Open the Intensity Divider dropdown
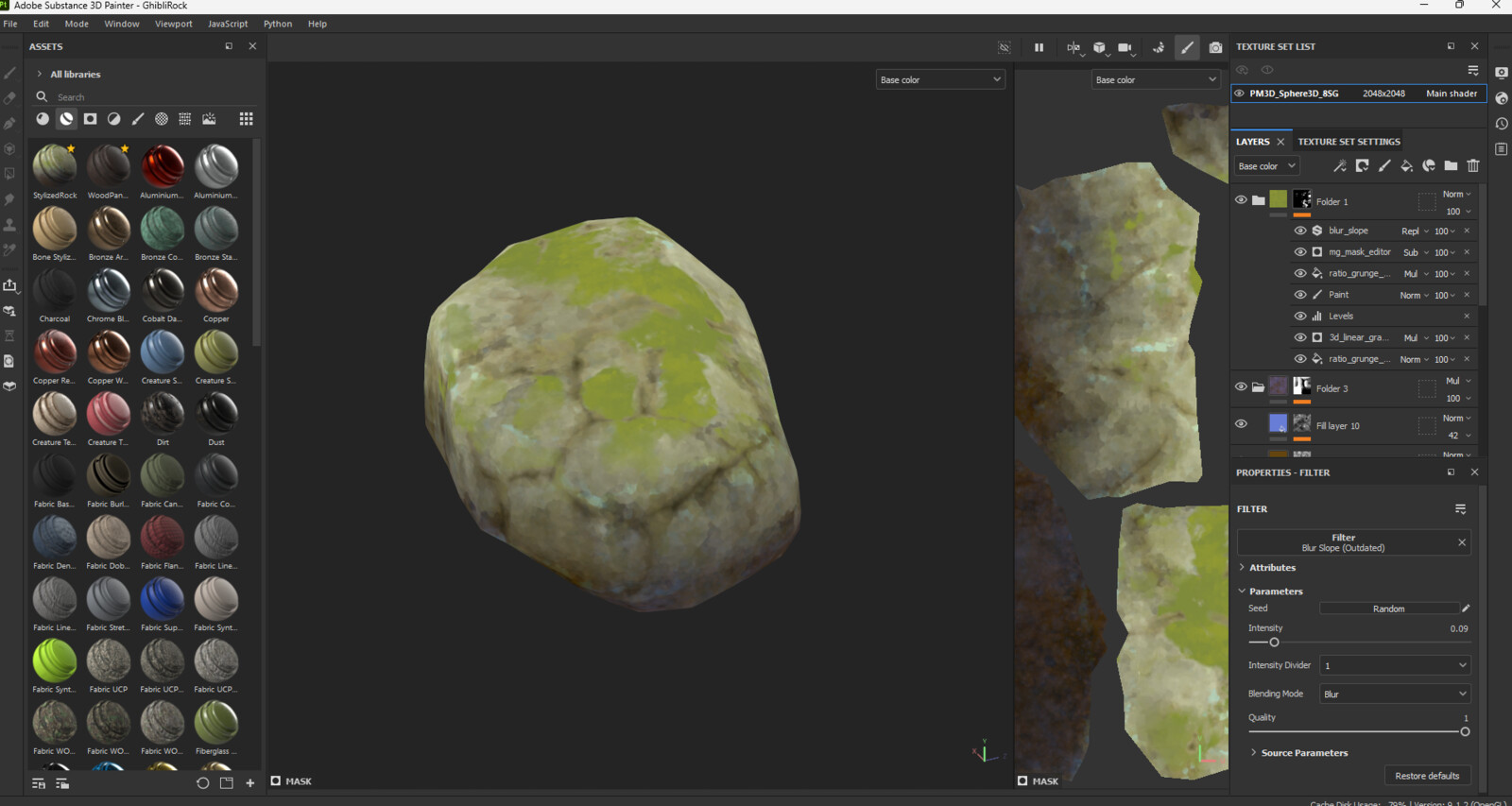This screenshot has width=1512, height=806. [x=1395, y=666]
